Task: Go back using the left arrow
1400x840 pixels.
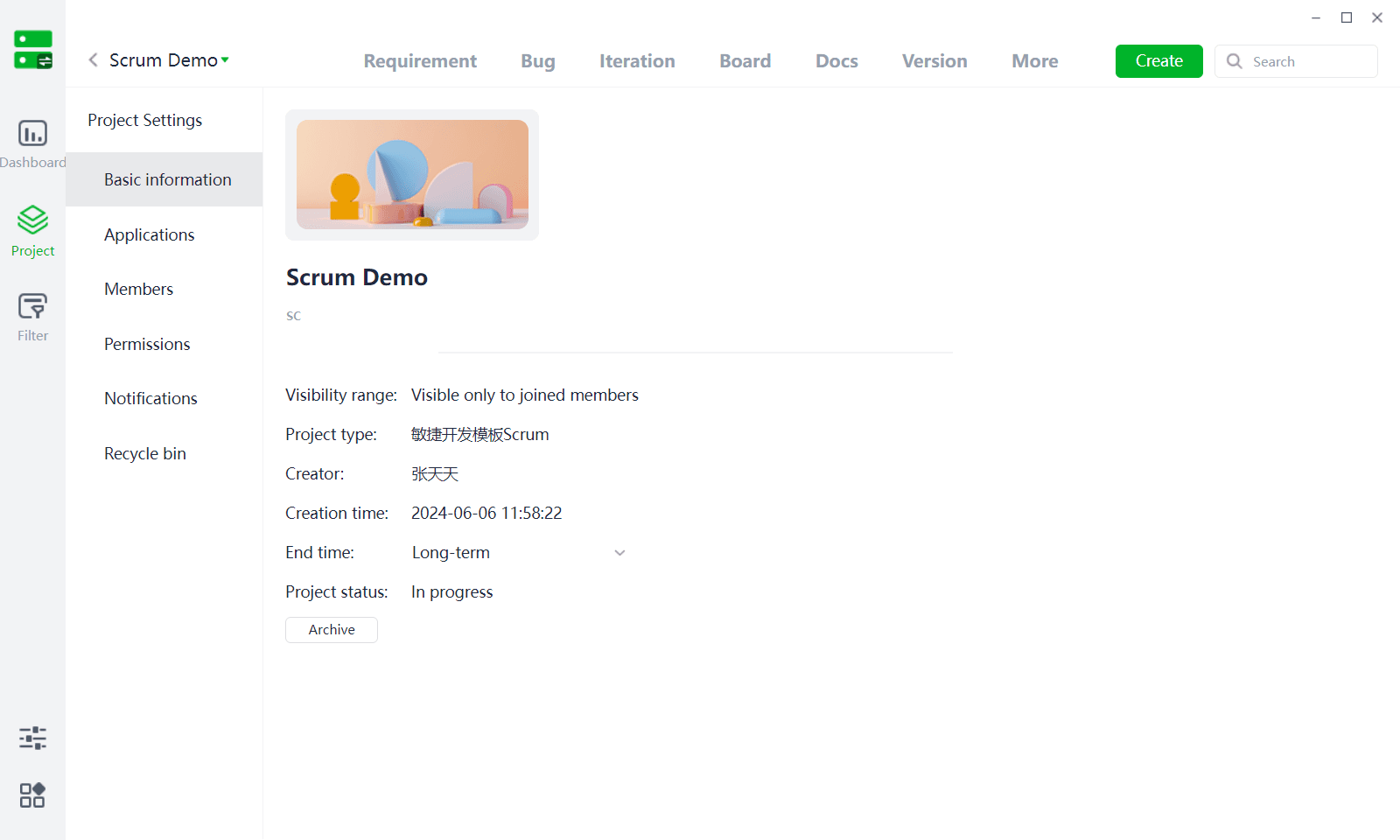Action: (93, 59)
